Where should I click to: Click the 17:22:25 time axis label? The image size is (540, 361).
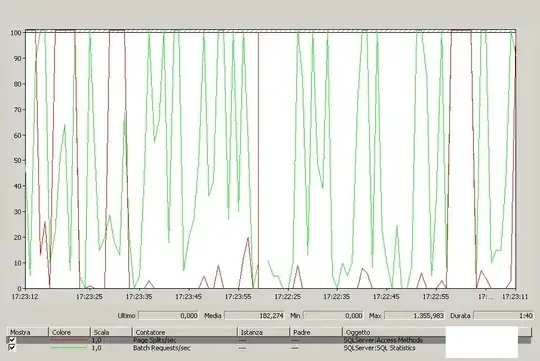[288, 297]
